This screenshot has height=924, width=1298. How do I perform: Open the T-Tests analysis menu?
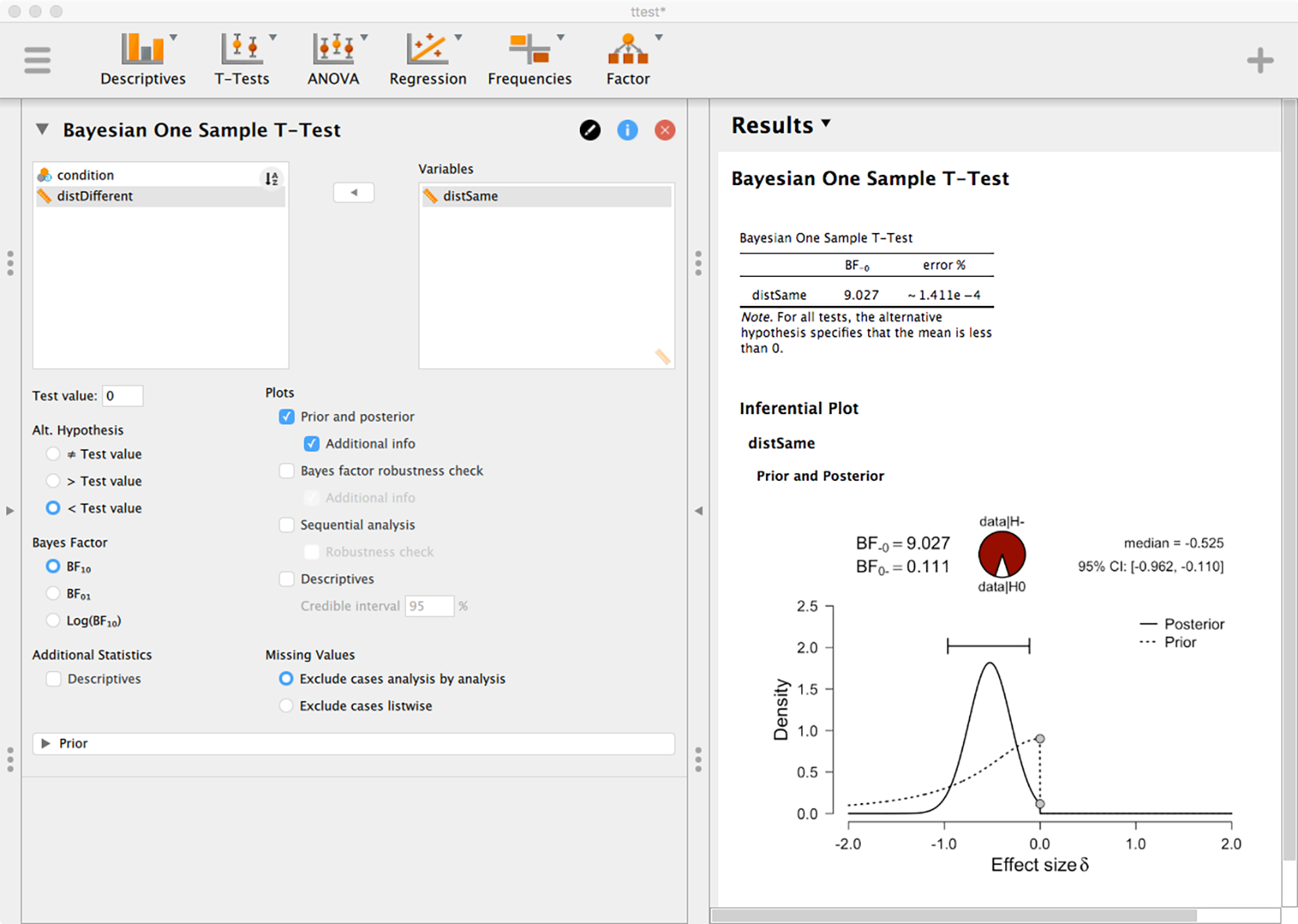click(x=242, y=60)
